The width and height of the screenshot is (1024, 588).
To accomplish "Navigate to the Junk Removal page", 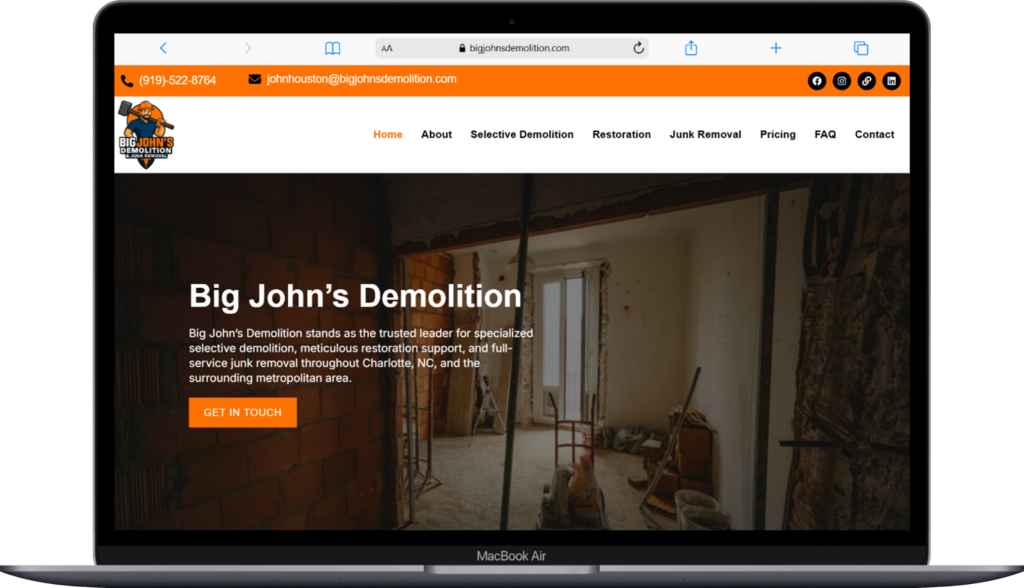I will point(705,134).
